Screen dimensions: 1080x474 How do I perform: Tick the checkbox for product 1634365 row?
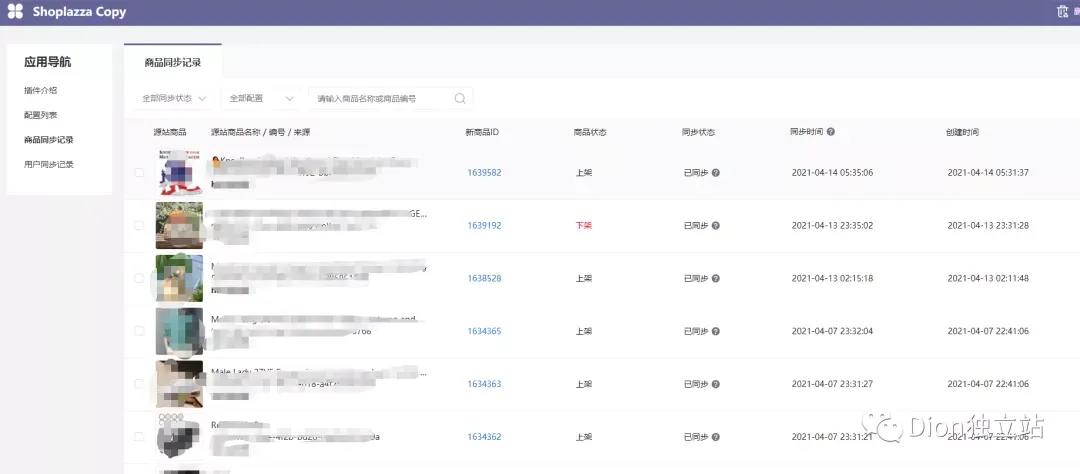point(139,331)
